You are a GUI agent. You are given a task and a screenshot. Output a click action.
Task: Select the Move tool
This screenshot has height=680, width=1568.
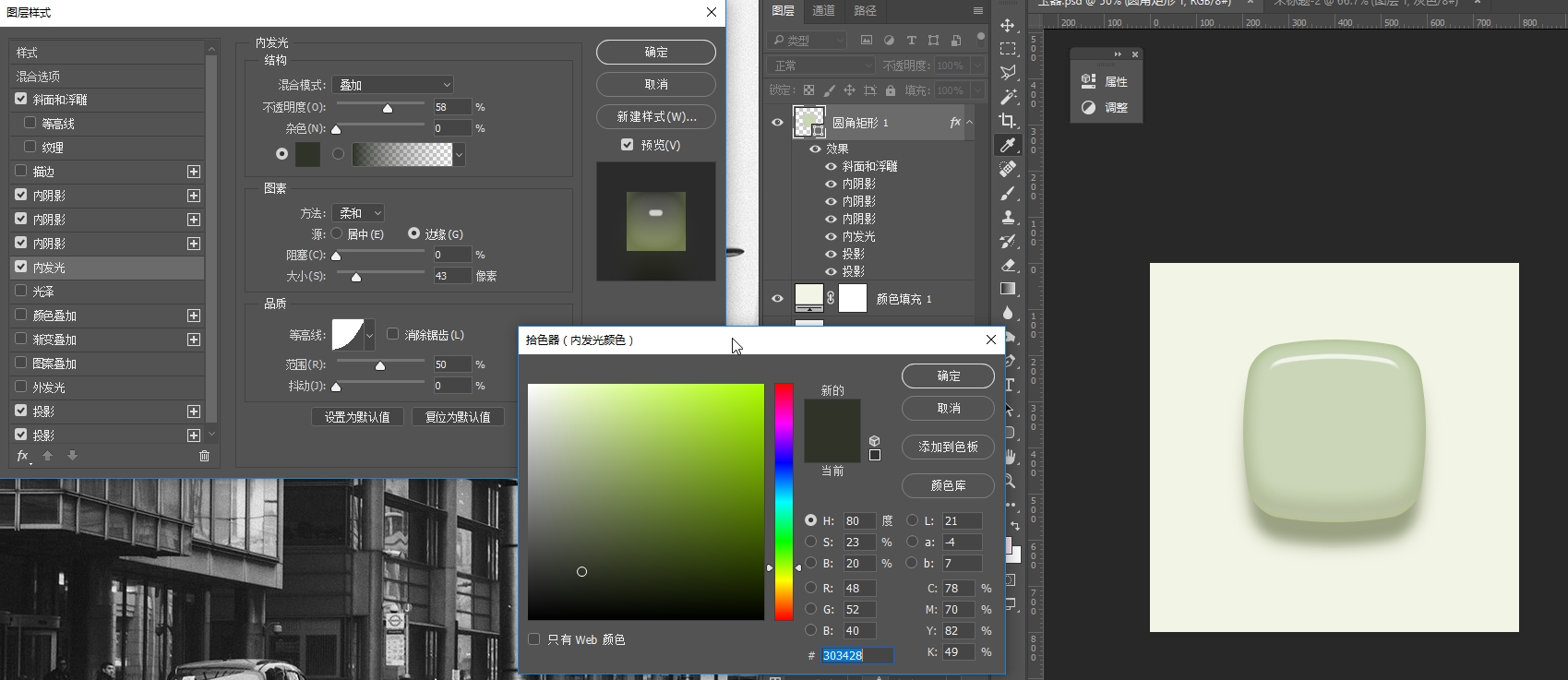(x=1008, y=25)
